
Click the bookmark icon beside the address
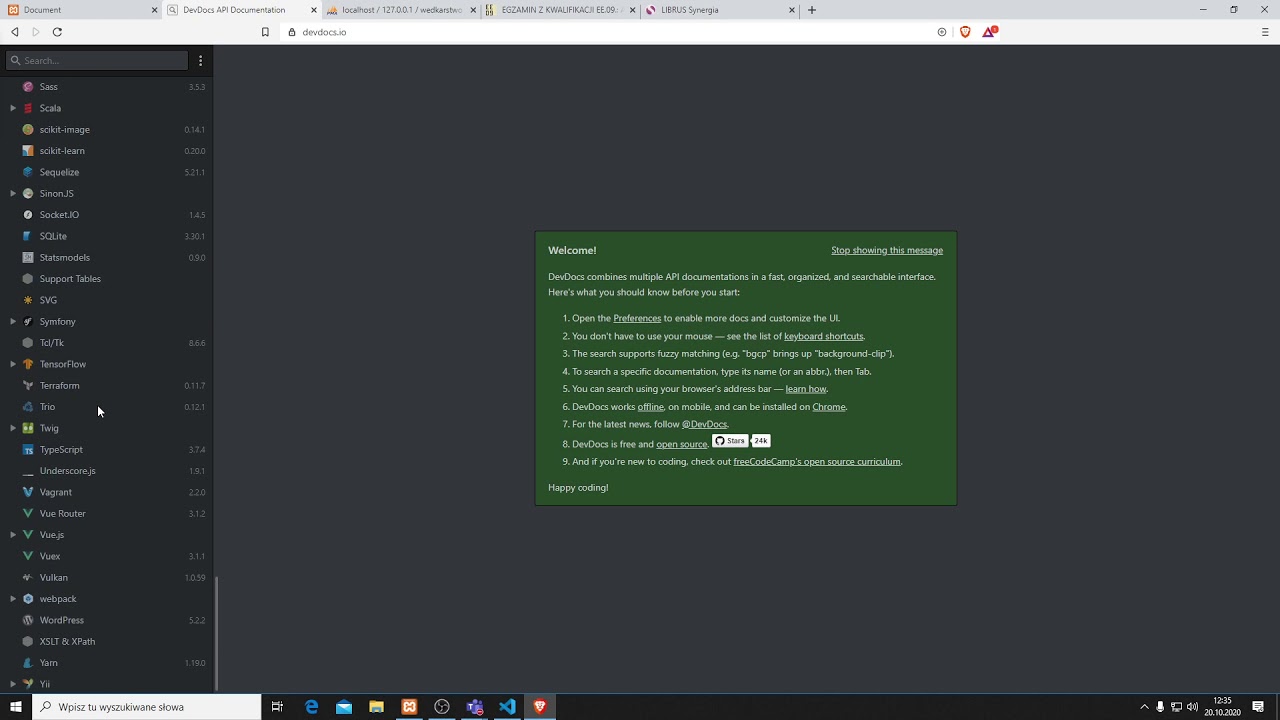coord(265,32)
